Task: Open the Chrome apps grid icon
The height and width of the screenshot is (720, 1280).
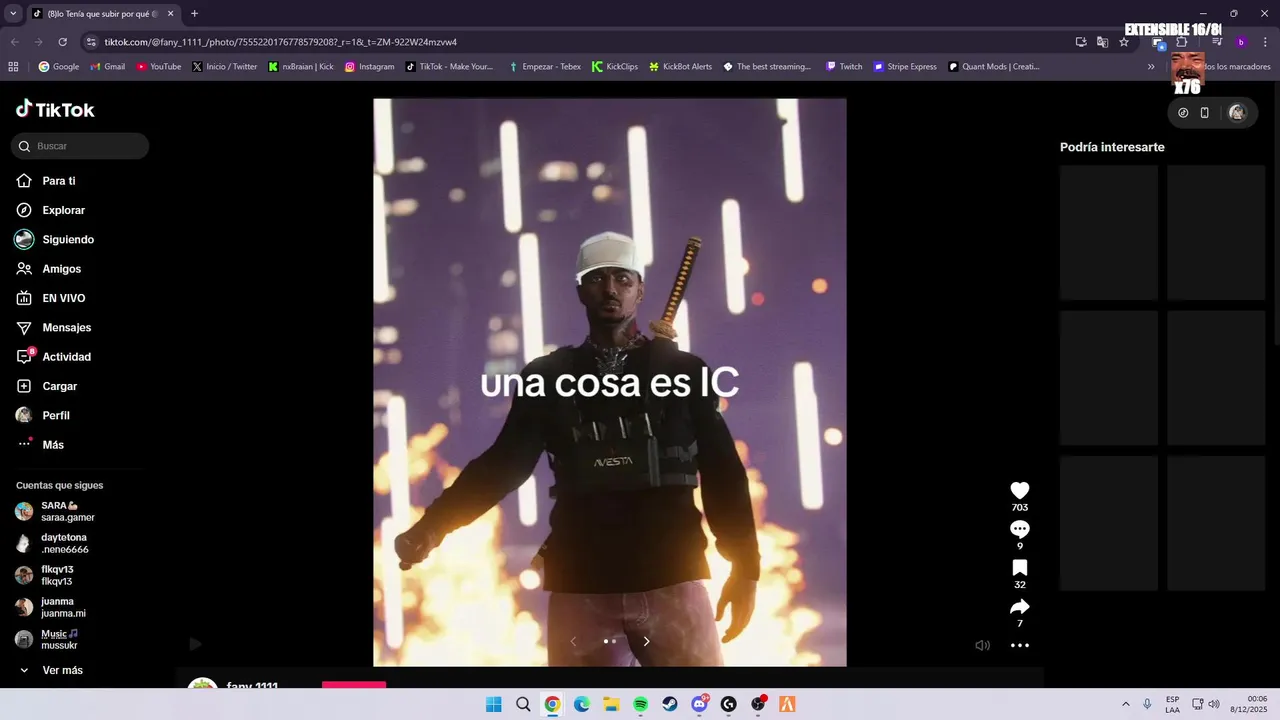Action: 13,67
